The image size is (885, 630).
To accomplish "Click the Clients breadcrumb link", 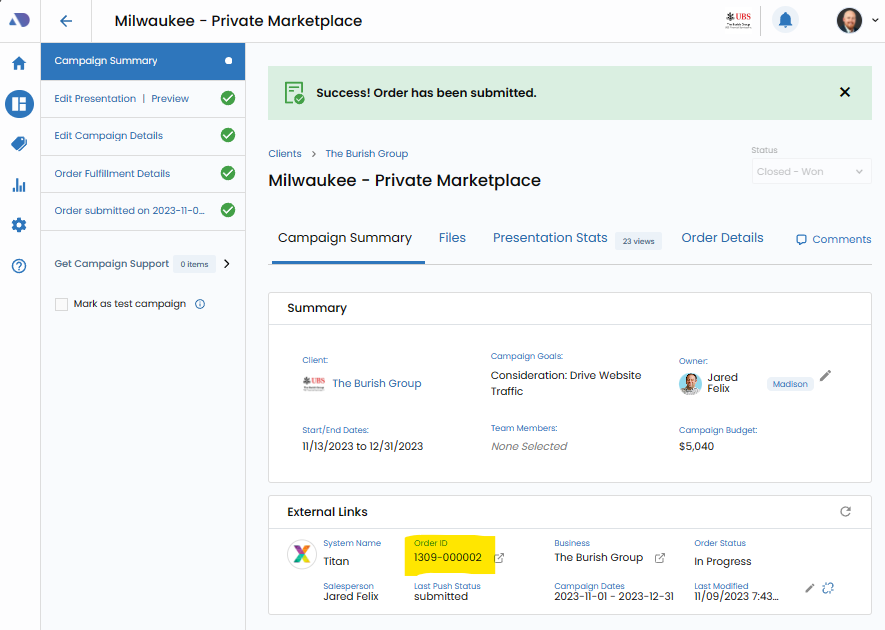I will (x=285, y=154).
